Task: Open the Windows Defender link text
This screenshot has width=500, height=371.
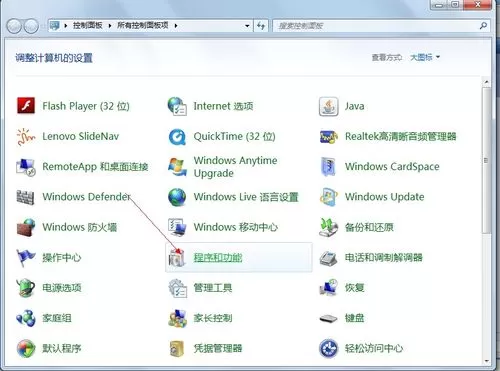Action: [x=86, y=197]
